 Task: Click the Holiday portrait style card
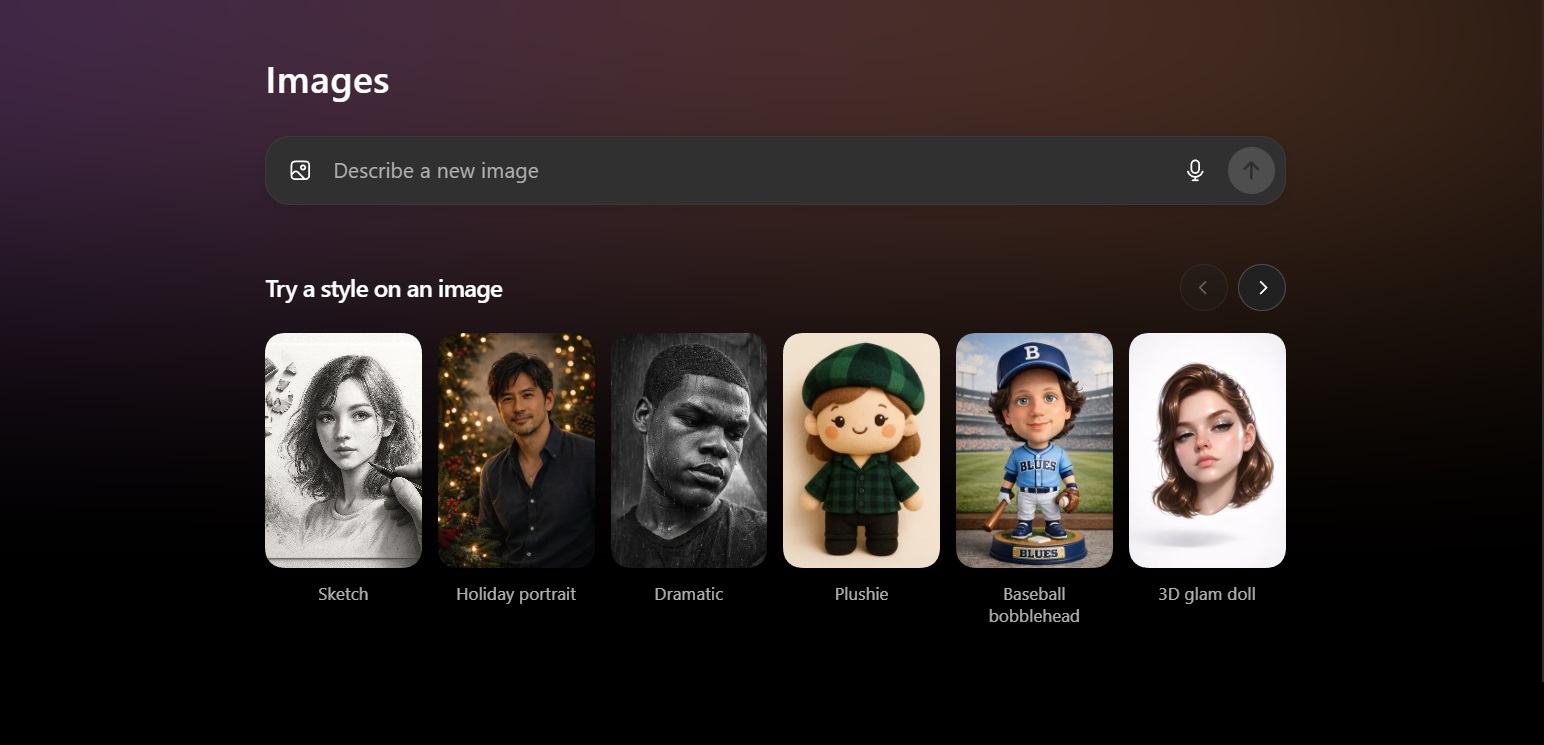[516, 450]
